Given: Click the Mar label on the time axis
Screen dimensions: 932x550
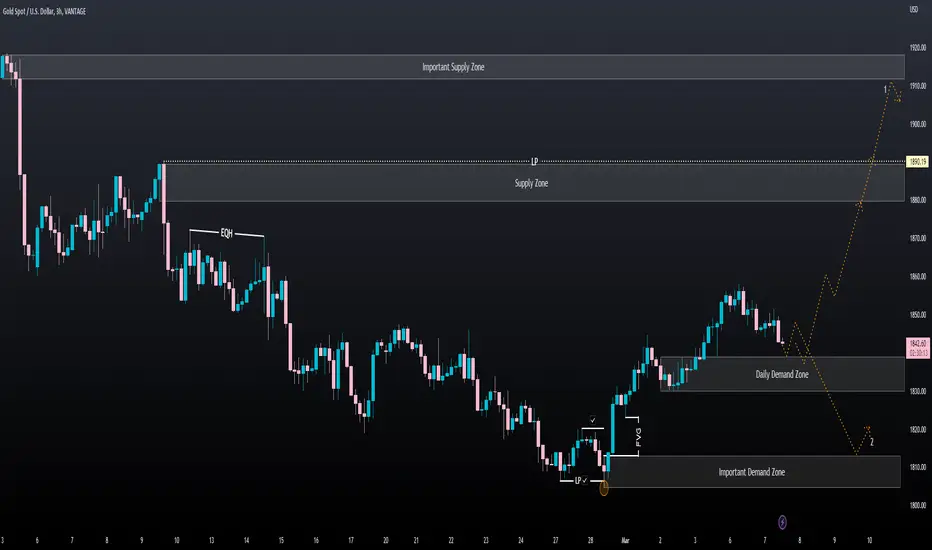Looking at the screenshot, I should coord(625,540).
